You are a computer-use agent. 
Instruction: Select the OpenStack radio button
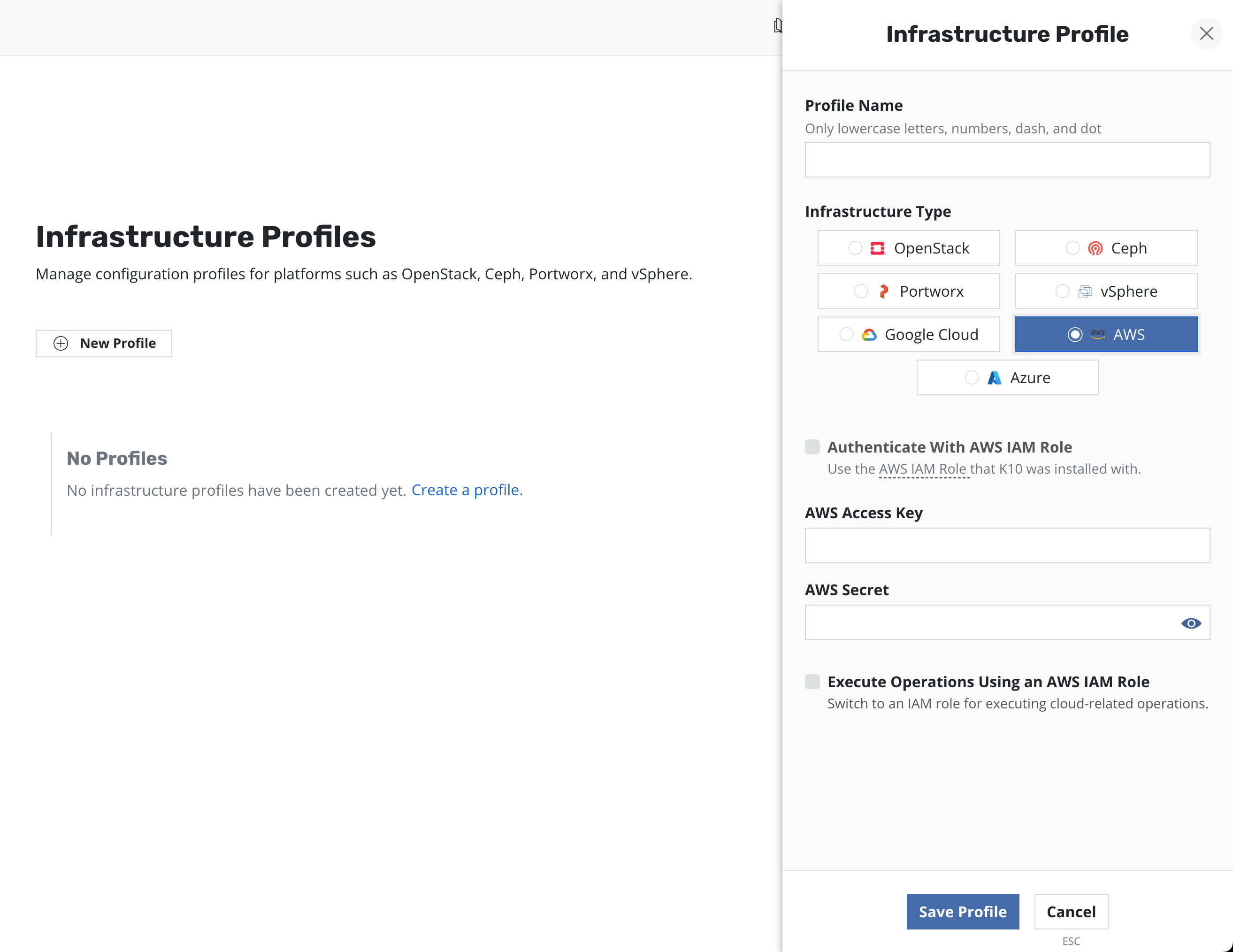855,248
